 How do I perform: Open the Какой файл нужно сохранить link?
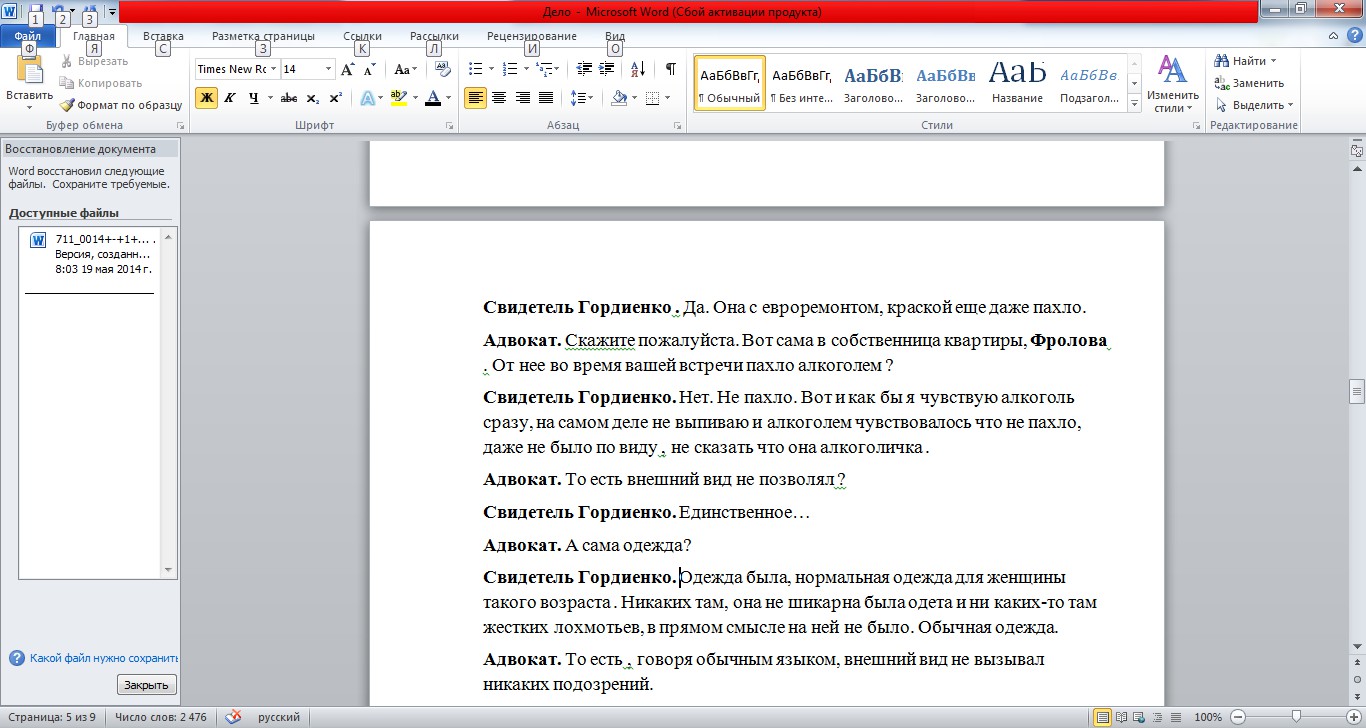coord(104,658)
